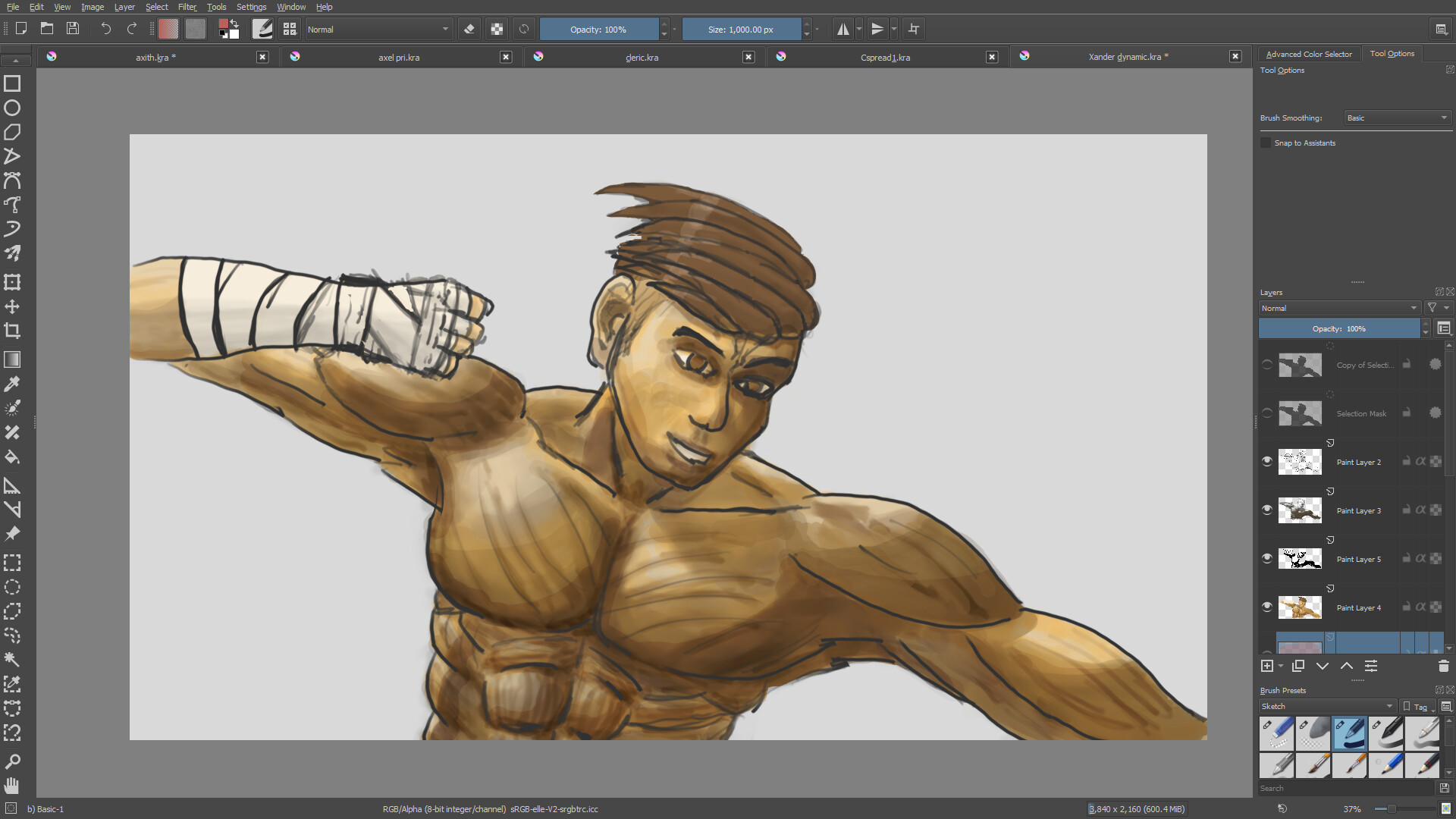Open Brush Smoothing dropdown
1456x819 pixels.
pyautogui.click(x=1397, y=118)
